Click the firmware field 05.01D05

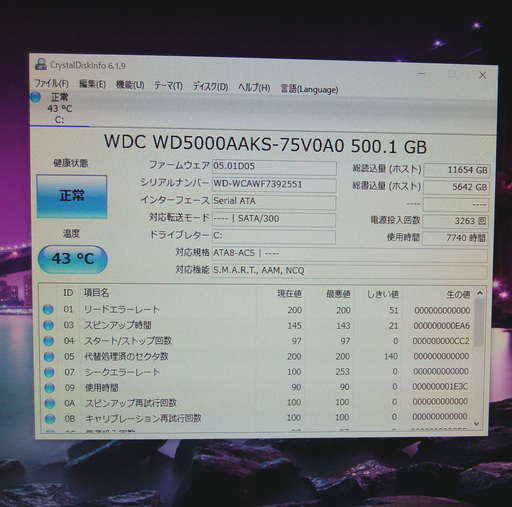(x=274, y=167)
